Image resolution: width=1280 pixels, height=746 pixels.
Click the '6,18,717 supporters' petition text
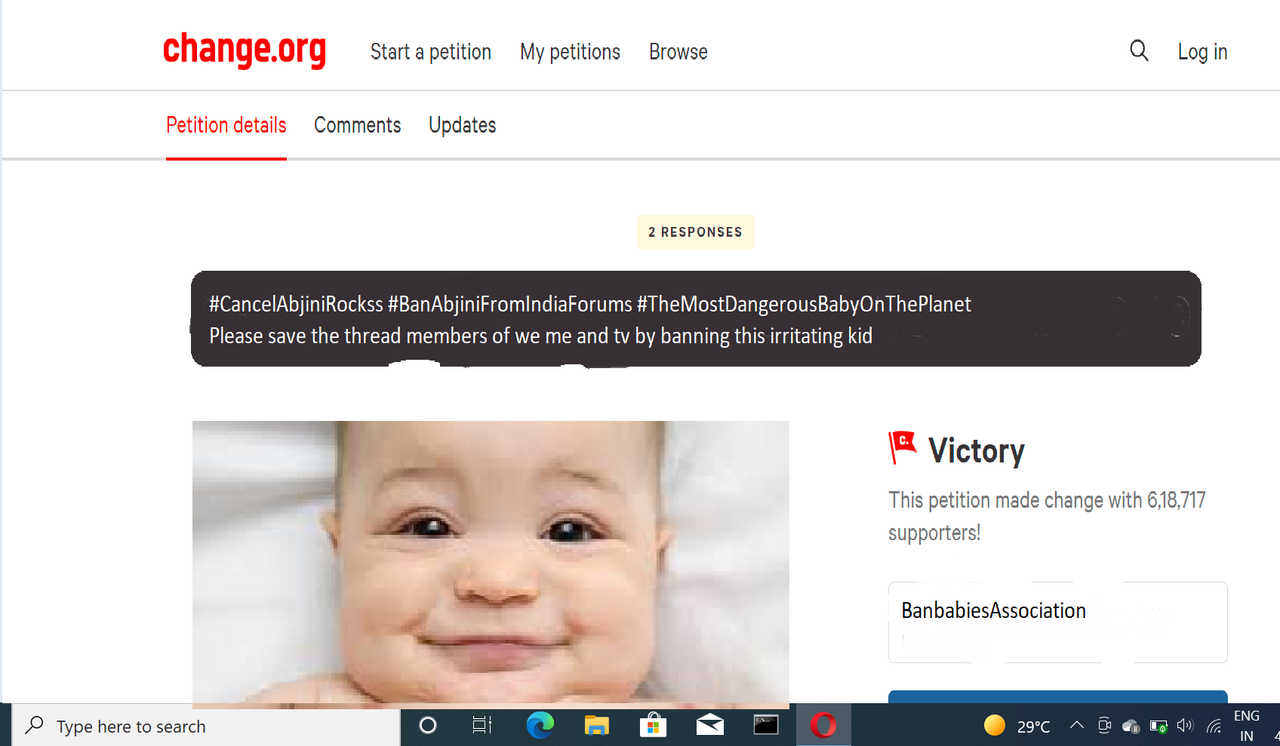point(1047,516)
